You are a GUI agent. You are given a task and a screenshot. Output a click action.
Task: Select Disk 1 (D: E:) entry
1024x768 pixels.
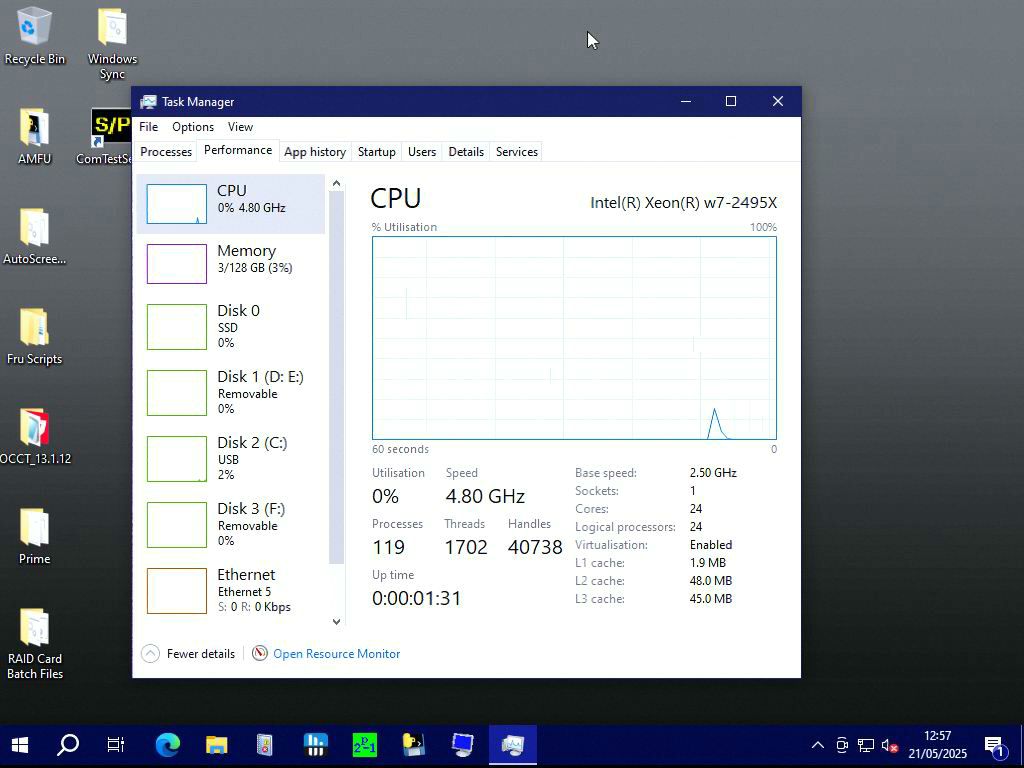(x=231, y=392)
